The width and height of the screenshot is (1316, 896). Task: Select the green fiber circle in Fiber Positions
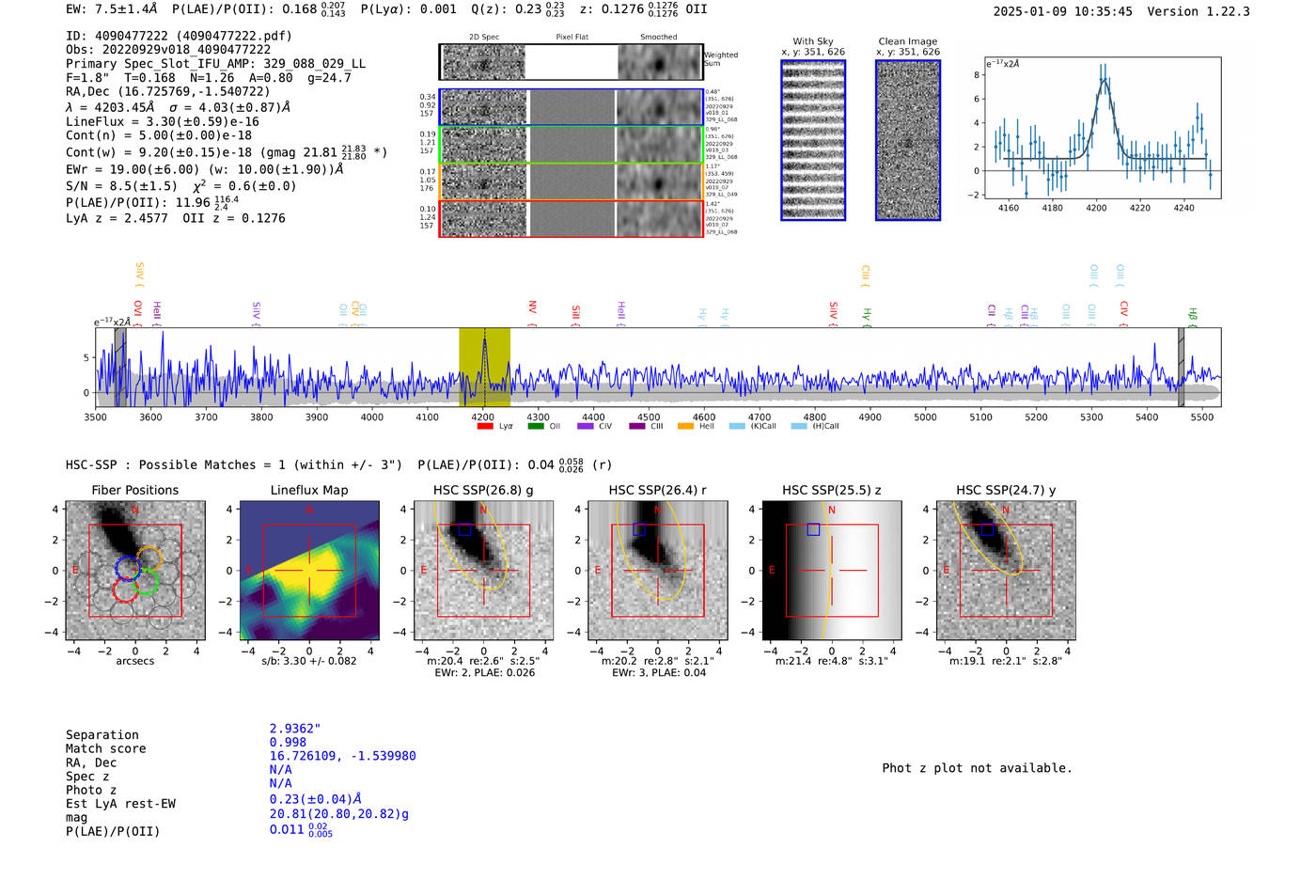[x=146, y=583]
